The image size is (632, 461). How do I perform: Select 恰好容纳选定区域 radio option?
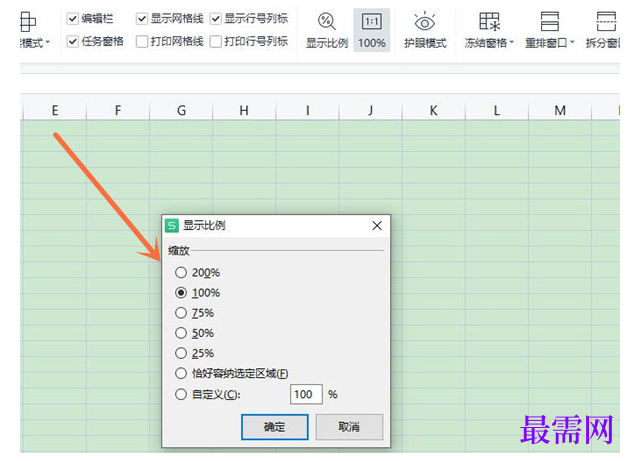pos(181,374)
